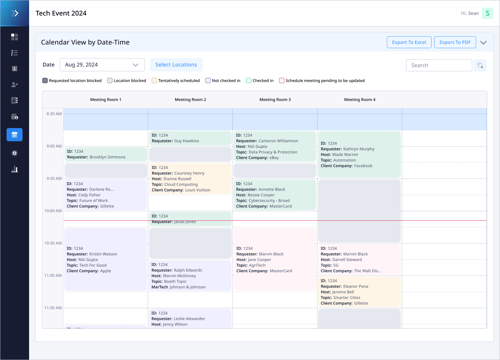Open Eleanor Pena Smarter Cities meeting
This screenshot has height=360, width=500.
click(x=360, y=292)
